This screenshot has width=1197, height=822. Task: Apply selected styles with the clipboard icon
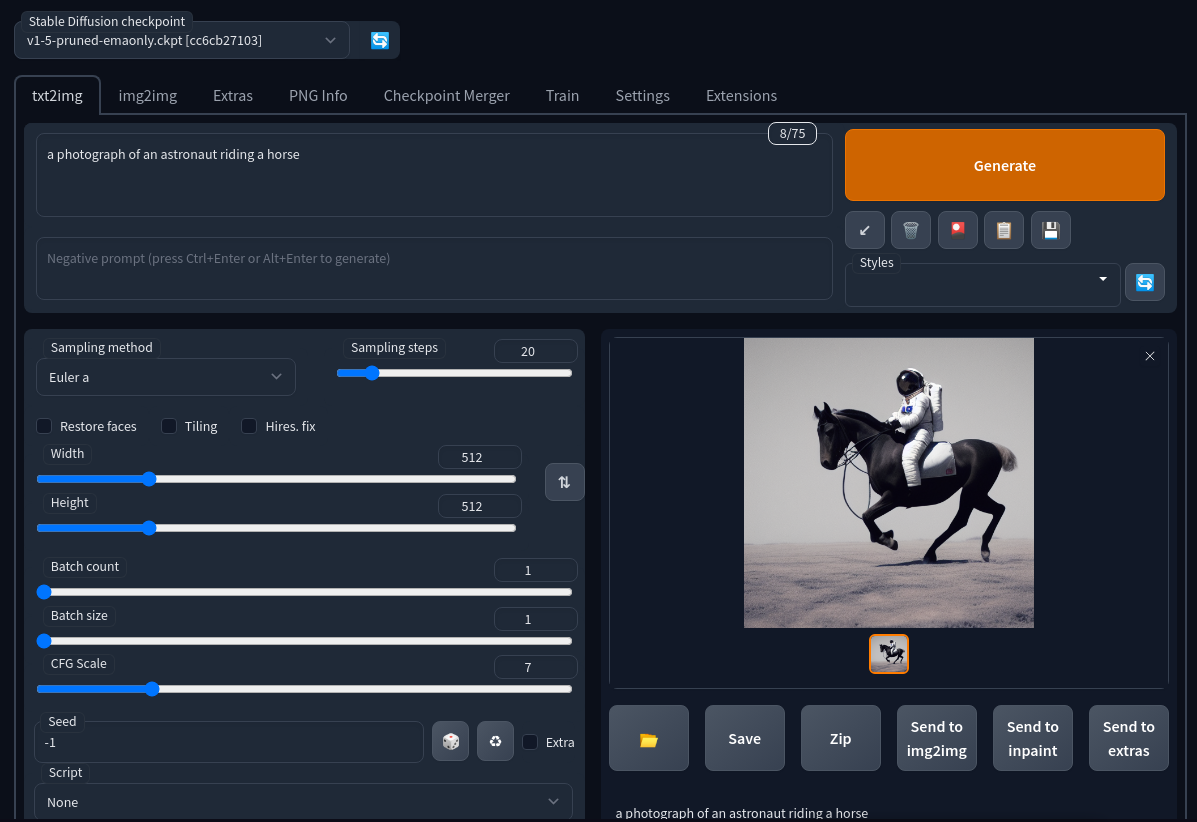[x=1004, y=230]
